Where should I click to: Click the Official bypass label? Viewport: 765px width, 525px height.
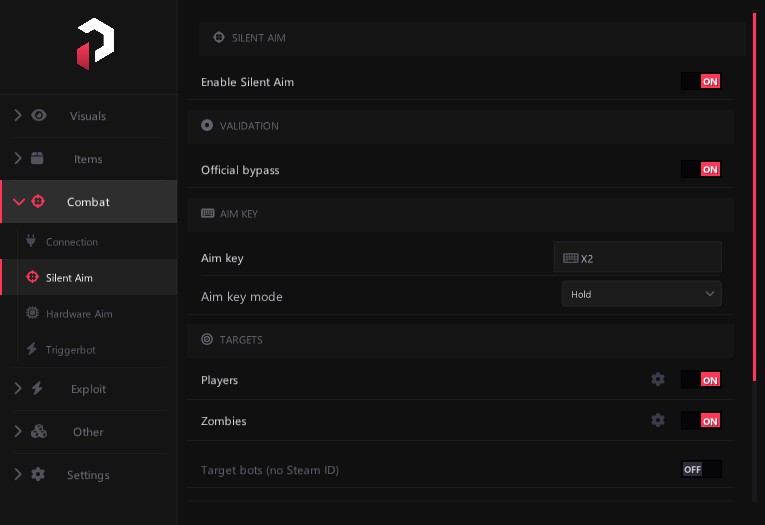point(240,170)
